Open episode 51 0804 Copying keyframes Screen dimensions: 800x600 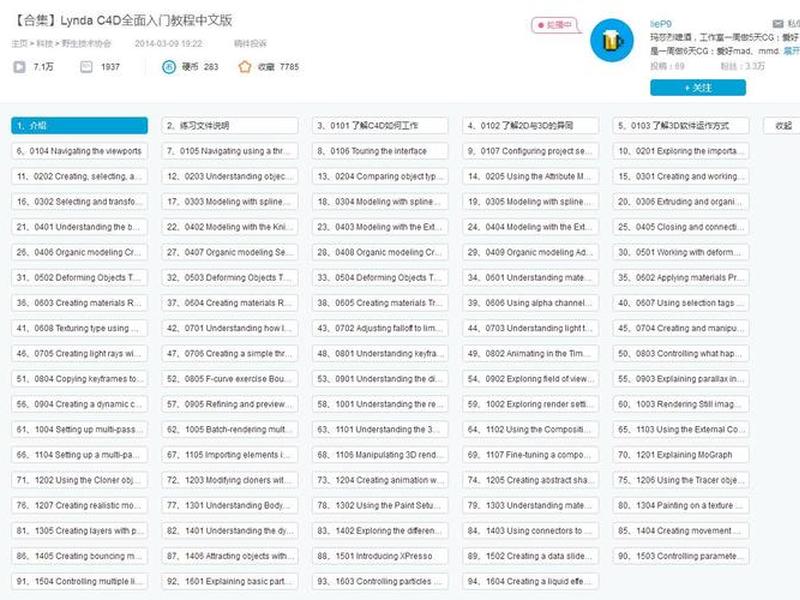[80, 379]
